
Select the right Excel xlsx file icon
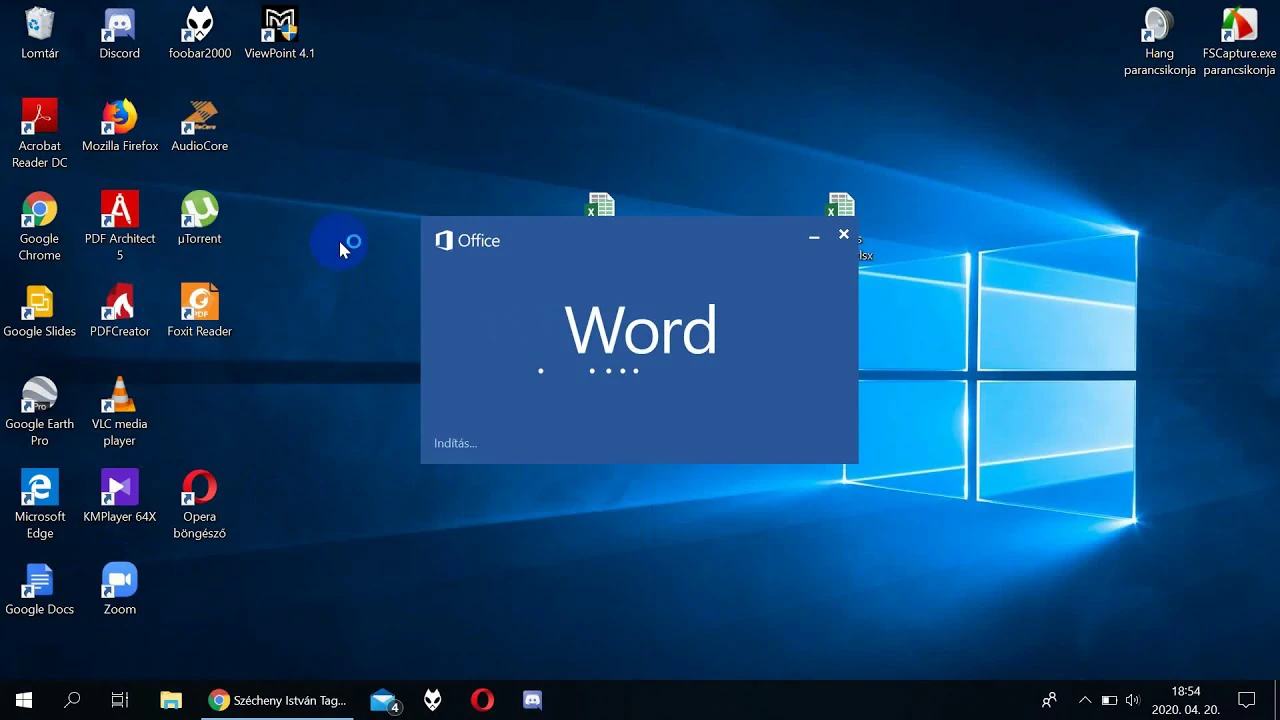(x=841, y=205)
